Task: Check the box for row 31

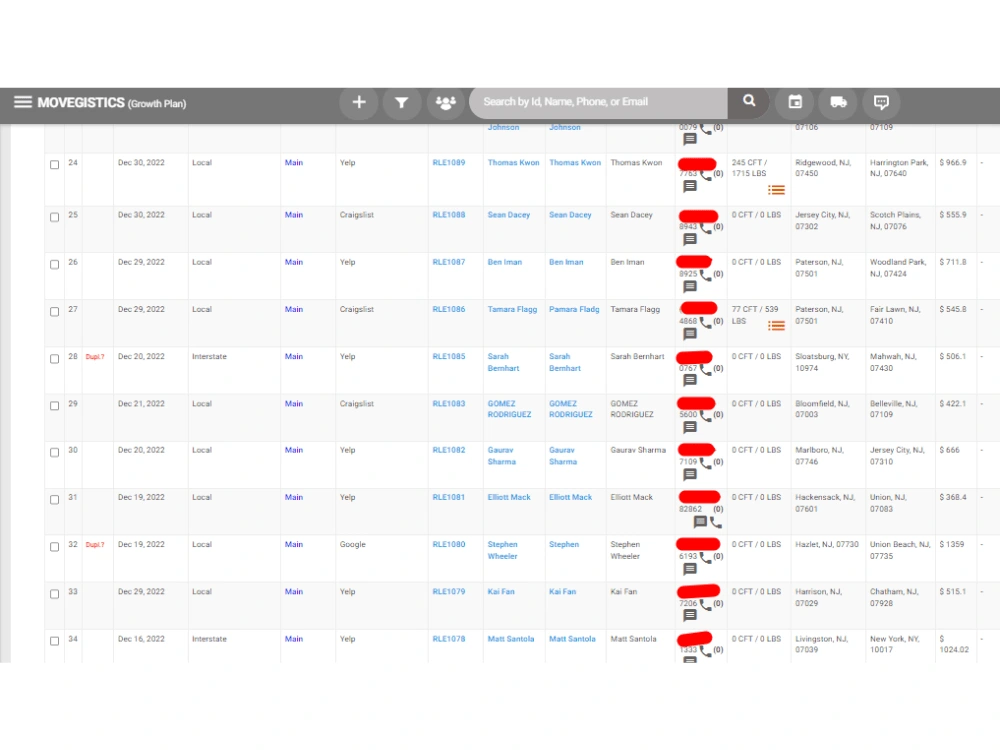Action: click(55, 499)
